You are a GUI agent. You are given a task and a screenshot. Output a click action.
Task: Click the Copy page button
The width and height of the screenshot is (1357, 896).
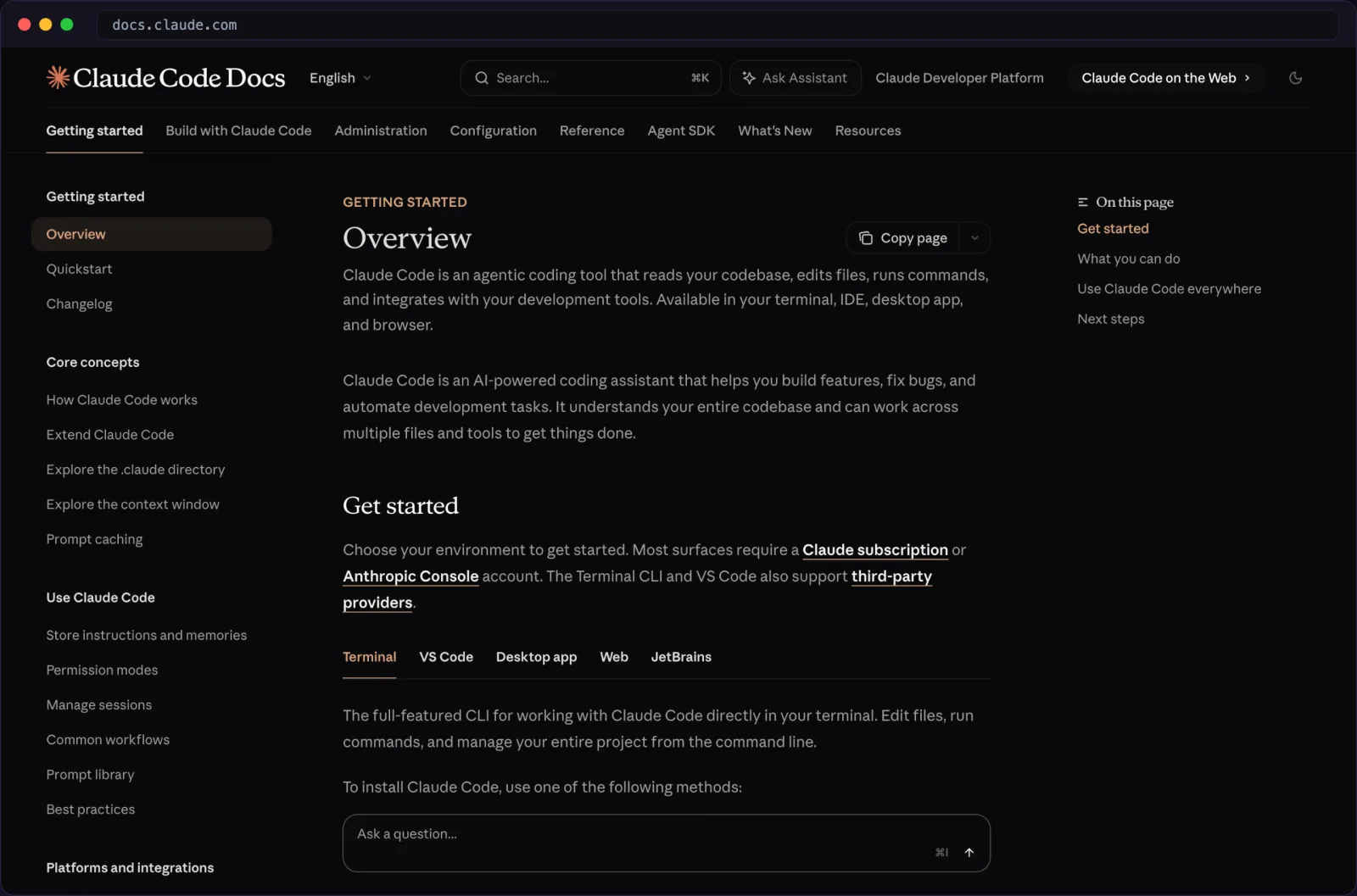[x=902, y=238]
